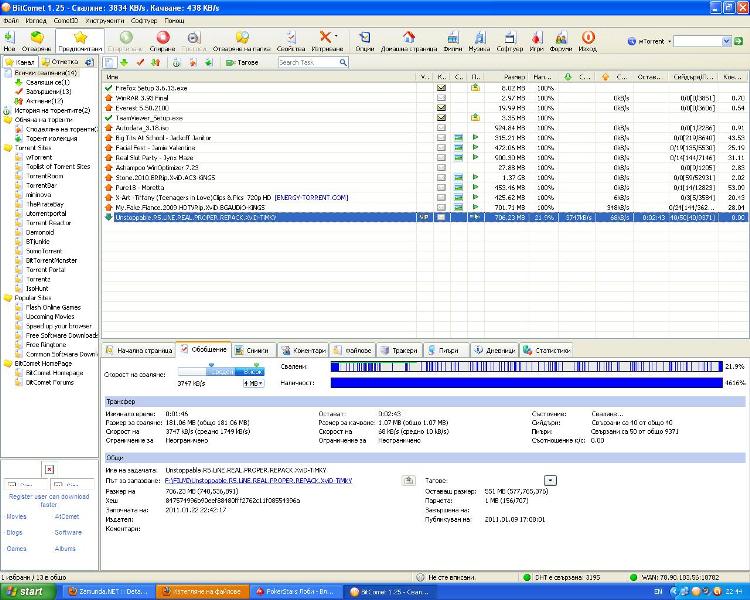Open the download speed limit MB dropdown
Viewport: 750px width, 600px height.
click(x=254, y=383)
